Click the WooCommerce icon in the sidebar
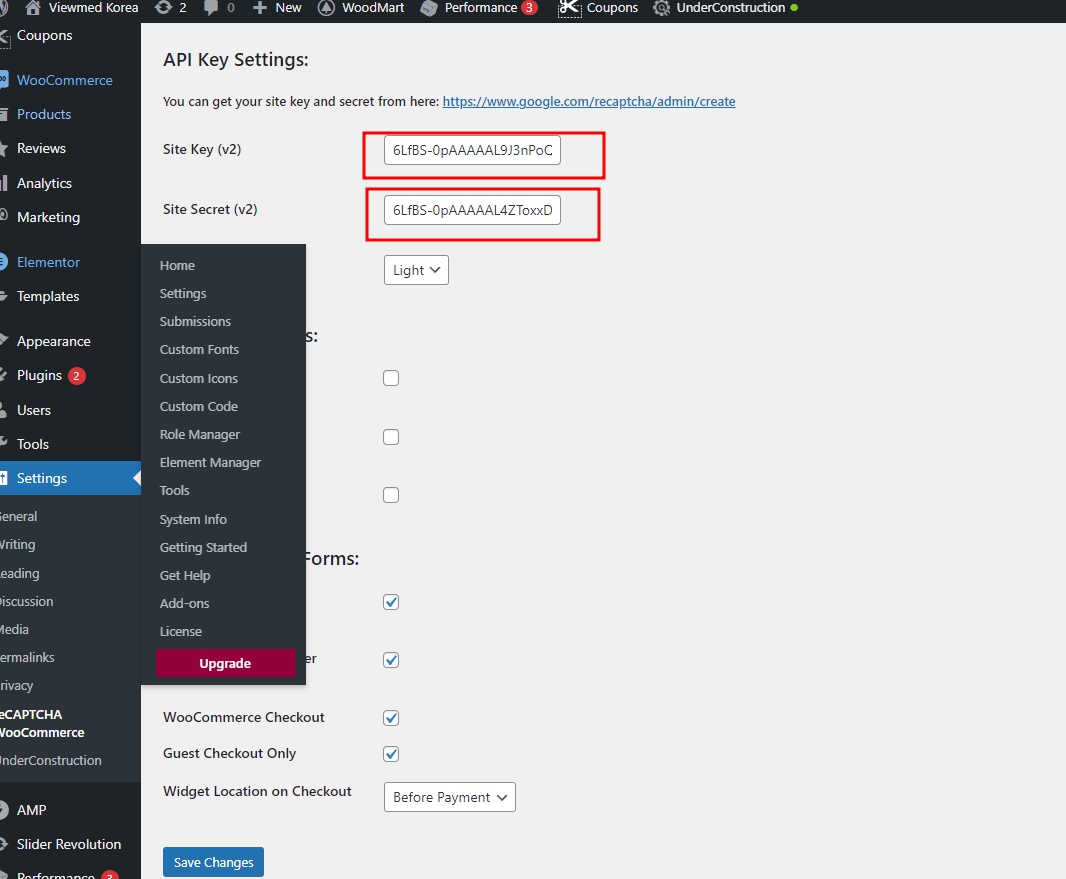This screenshot has height=879, width=1066. 3,80
